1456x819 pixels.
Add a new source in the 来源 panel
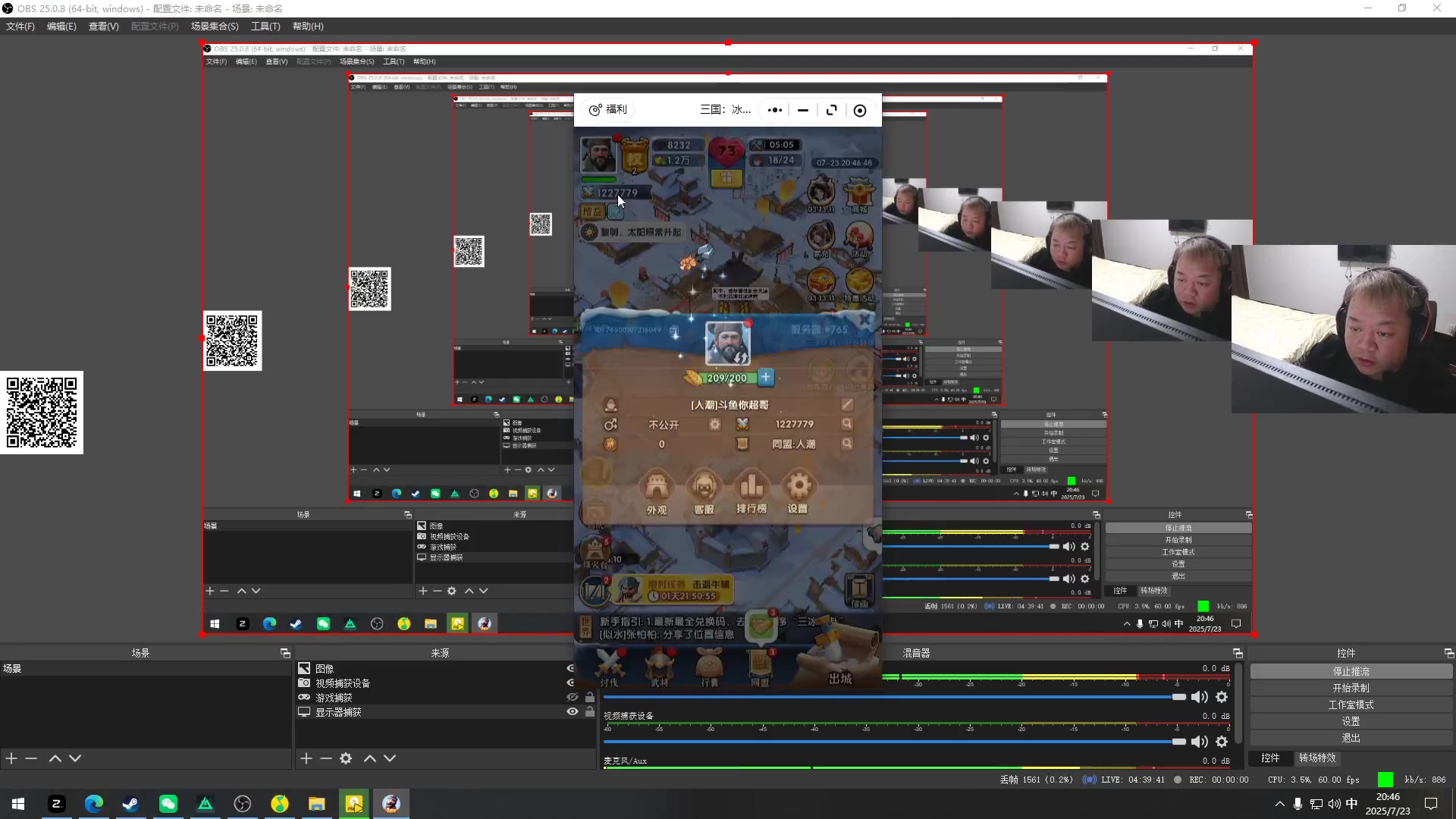306,758
